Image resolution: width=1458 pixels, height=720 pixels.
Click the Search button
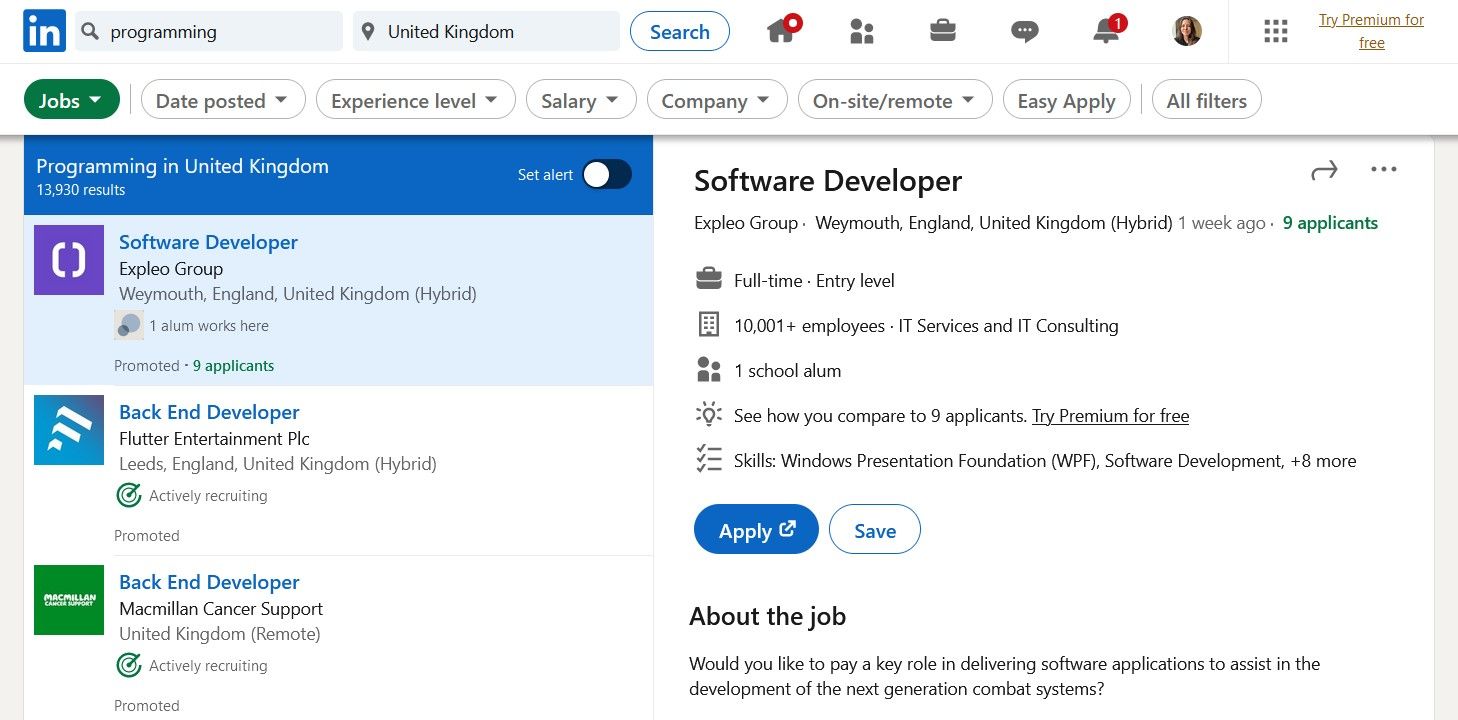point(679,31)
